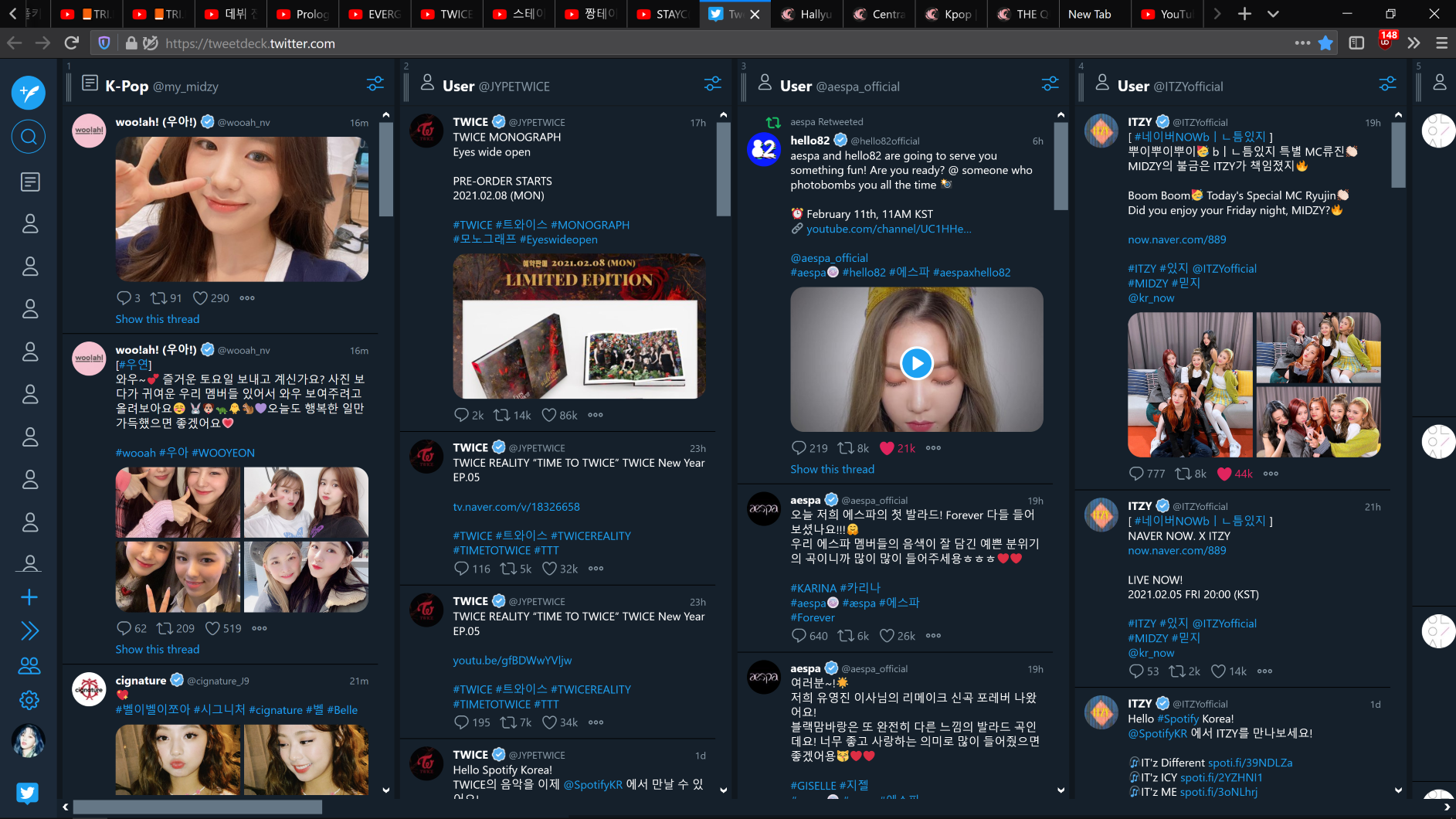
Task: Open extension icon showing 148 badge
Action: click(1387, 41)
